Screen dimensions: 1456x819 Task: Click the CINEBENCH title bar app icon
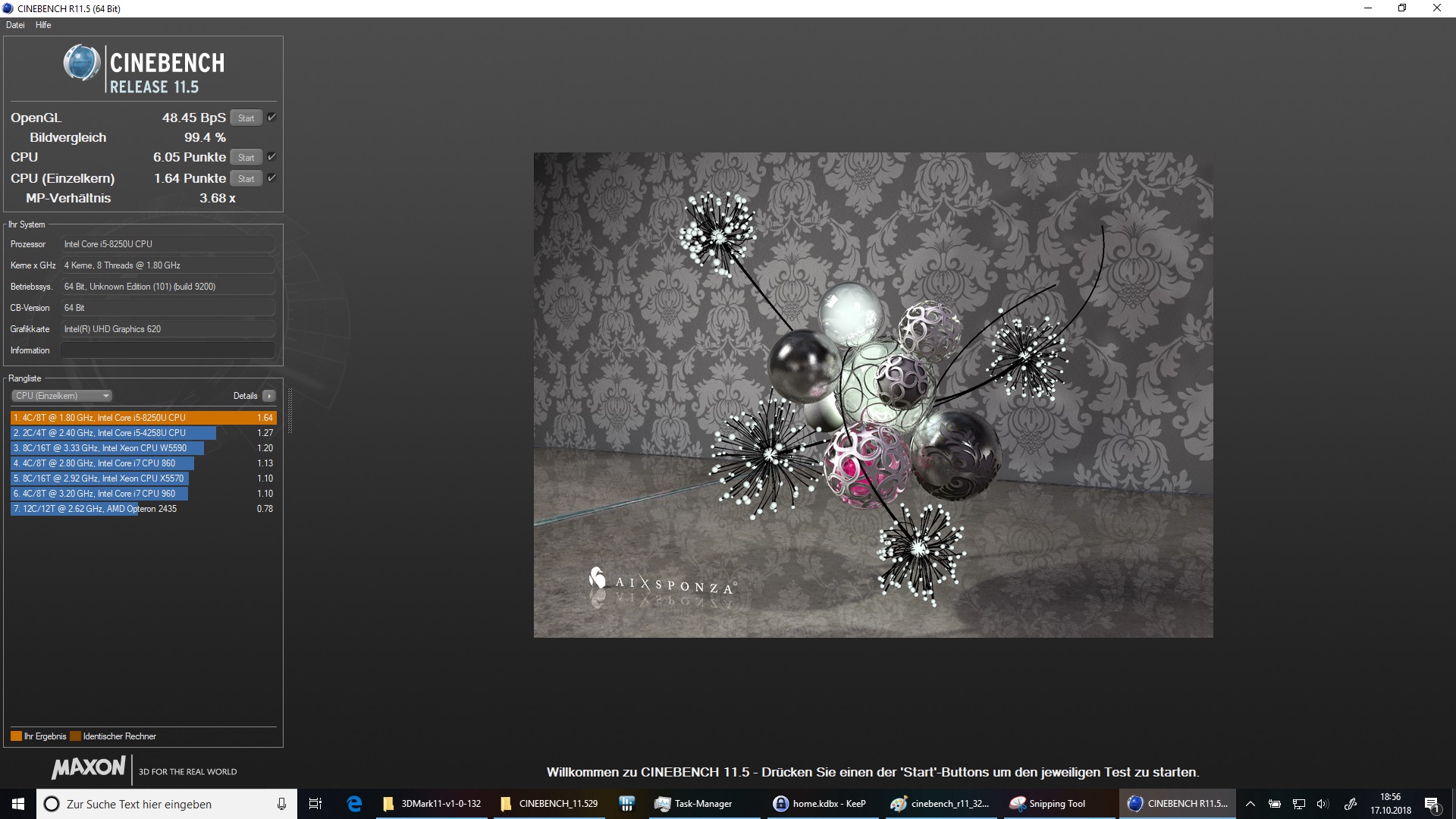[x=8, y=8]
